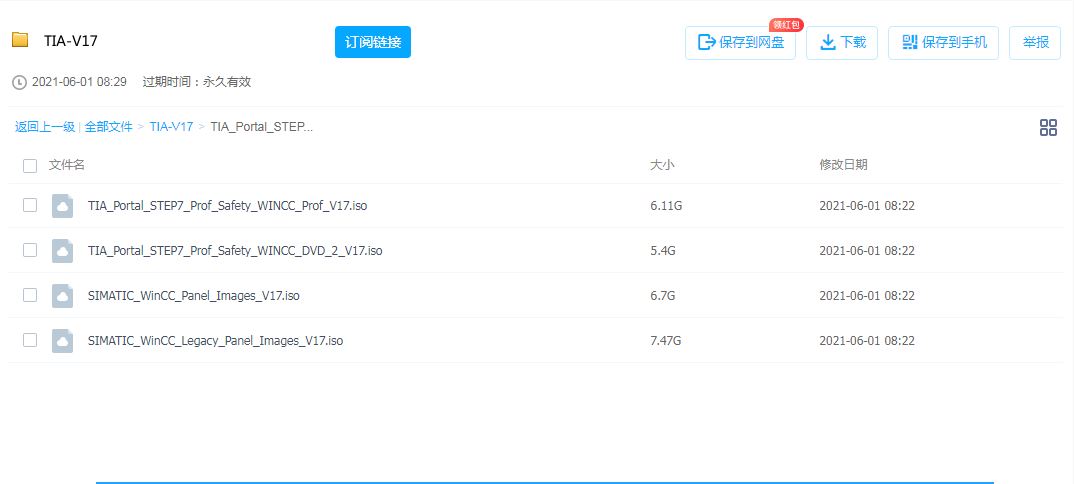The height and width of the screenshot is (484, 1074).
Task: Select checkbox for SIMATIC_WinCC_Panel_Images_V17.iso
Action: click(x=30, y=295)
